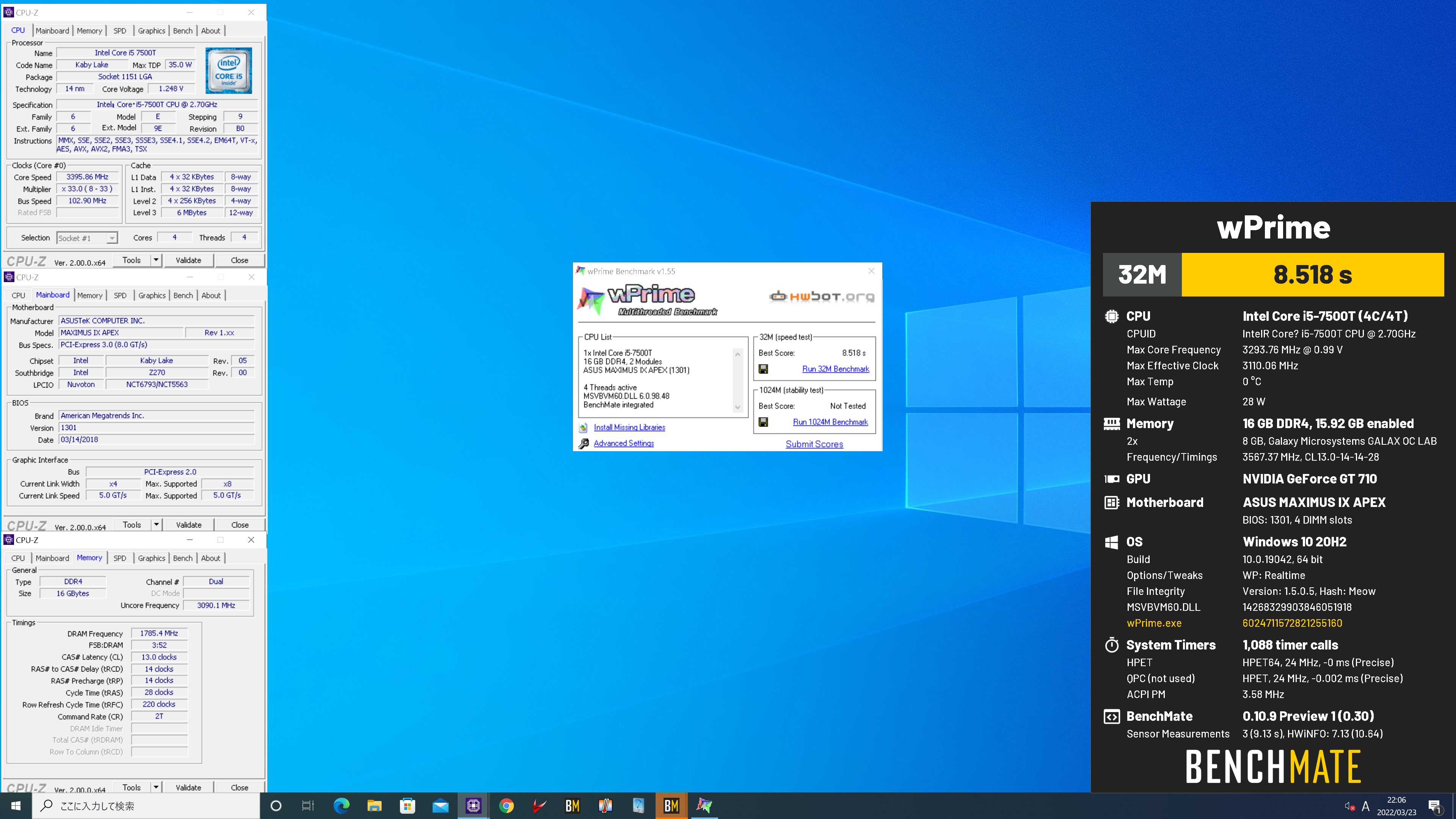Open Google Chrome from the taskbar

pyautogui.click(x=507, y=805)
